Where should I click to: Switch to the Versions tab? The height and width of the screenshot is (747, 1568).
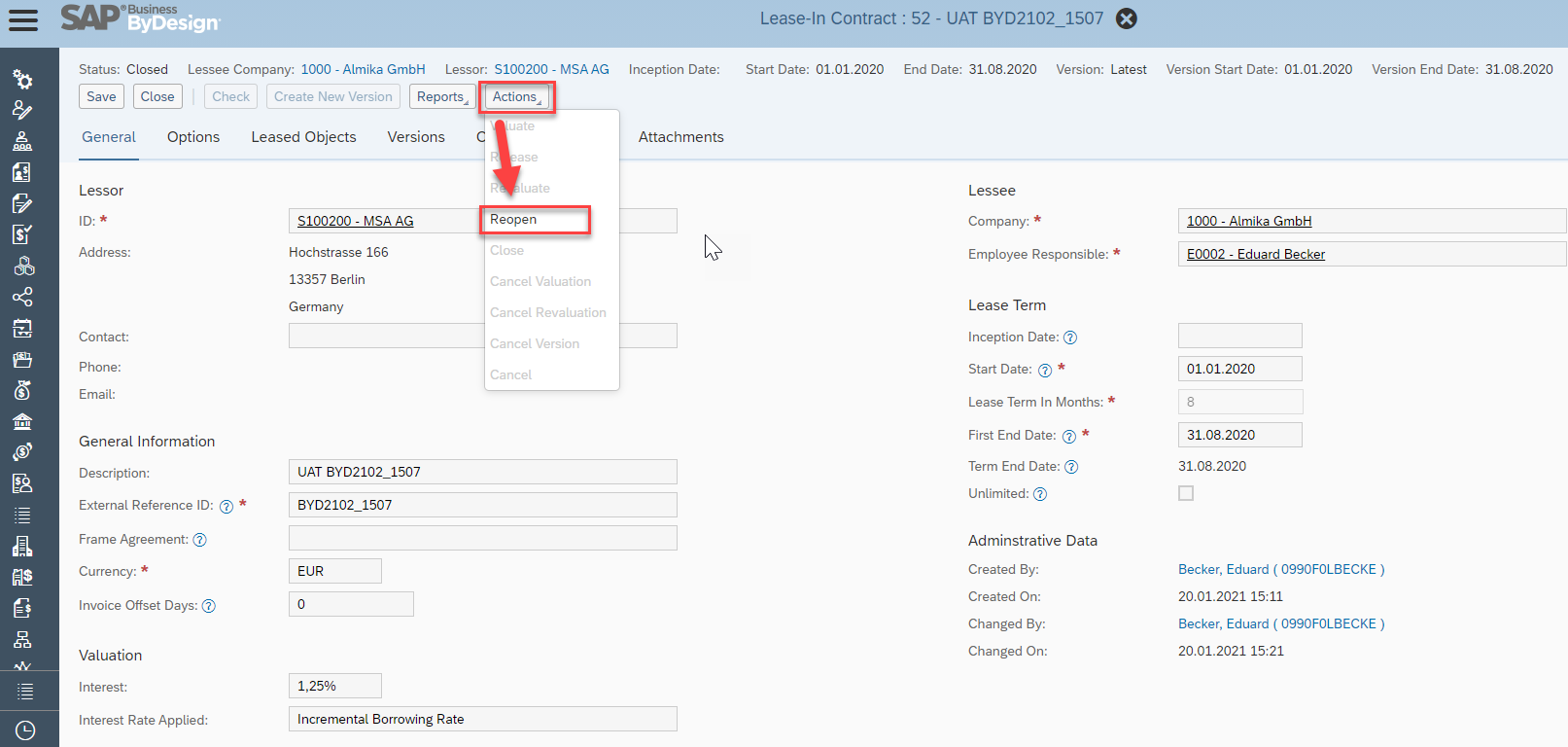coord(416,137)
